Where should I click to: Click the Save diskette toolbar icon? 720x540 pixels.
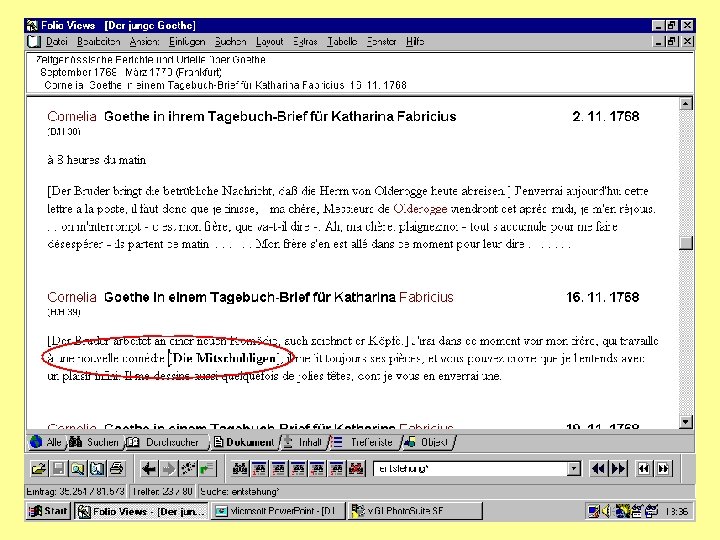(x=58, y=469)
